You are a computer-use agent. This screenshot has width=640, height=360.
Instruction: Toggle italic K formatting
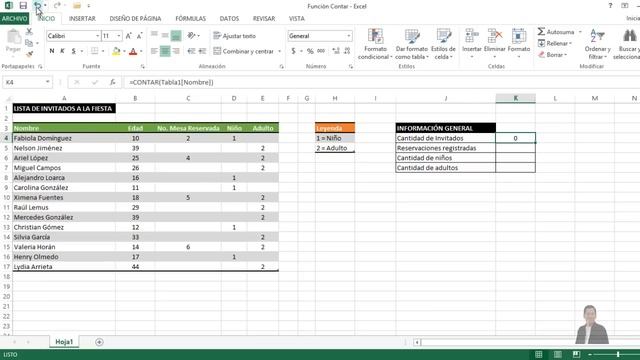tap(62, 51)
